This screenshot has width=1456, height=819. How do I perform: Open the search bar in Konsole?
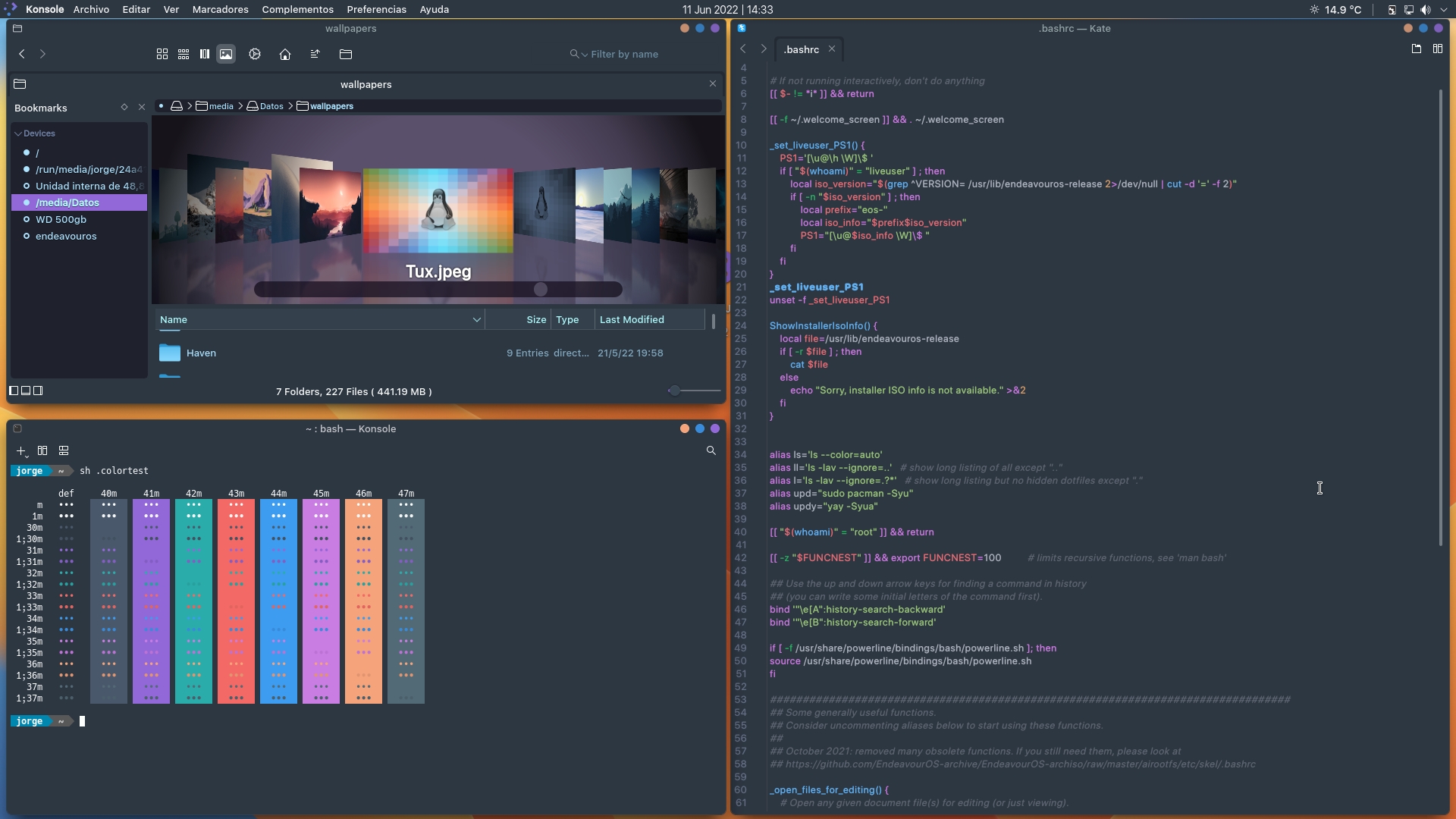coord(711,450)
